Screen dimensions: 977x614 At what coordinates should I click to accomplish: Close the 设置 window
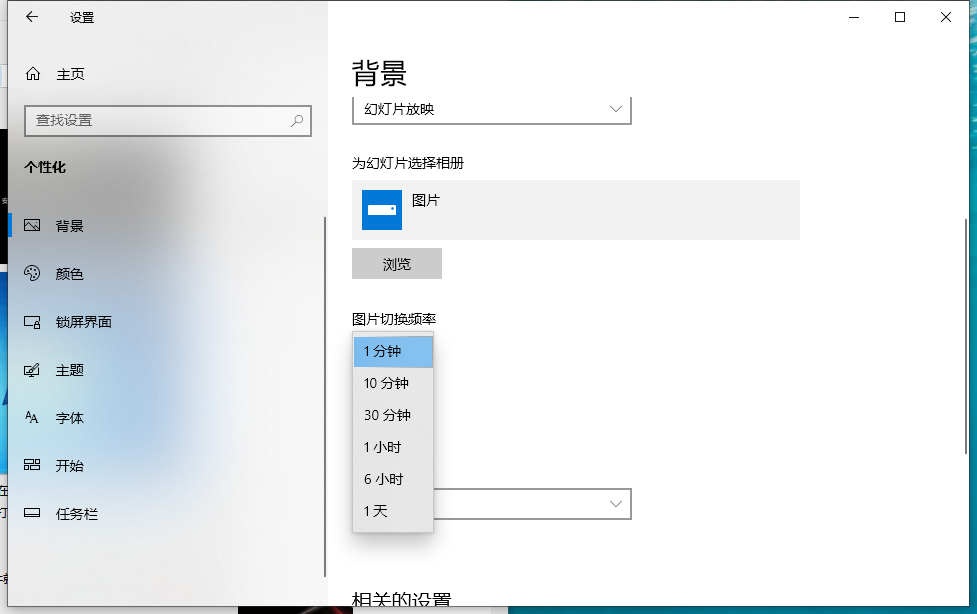[x=946, y=17]
